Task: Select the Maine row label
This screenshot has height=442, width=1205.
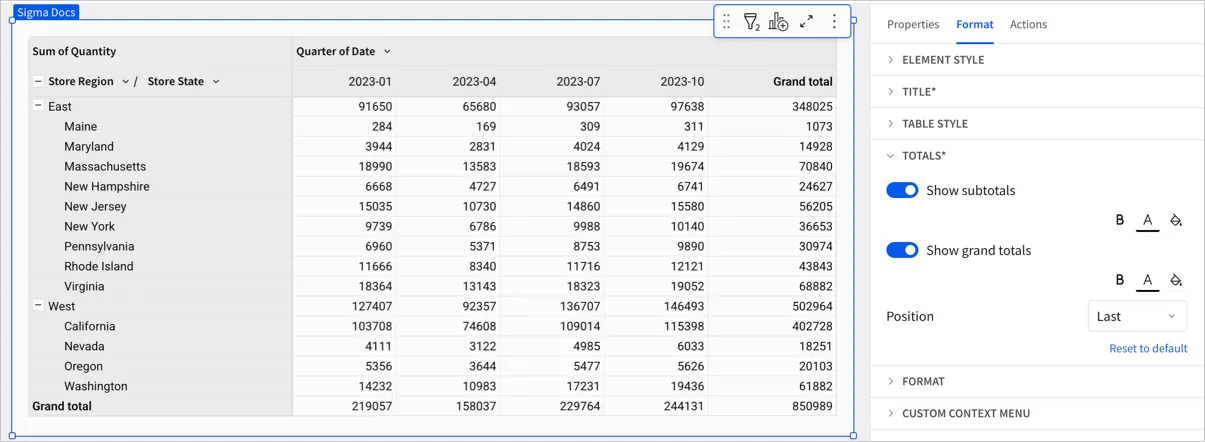Action: point(81,126)
